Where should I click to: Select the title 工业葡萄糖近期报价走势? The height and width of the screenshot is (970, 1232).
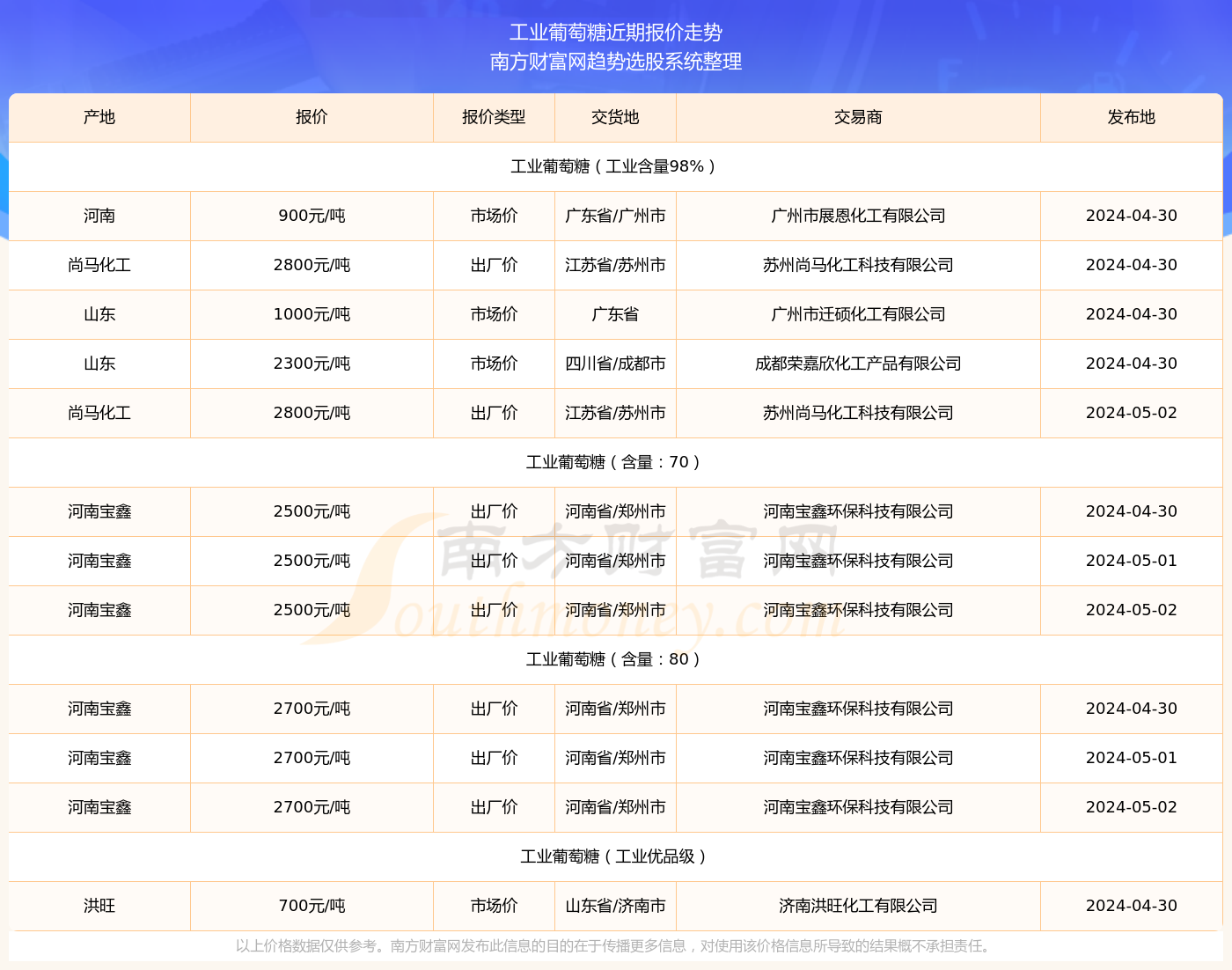pyautogui.click(x=616, y=33)
